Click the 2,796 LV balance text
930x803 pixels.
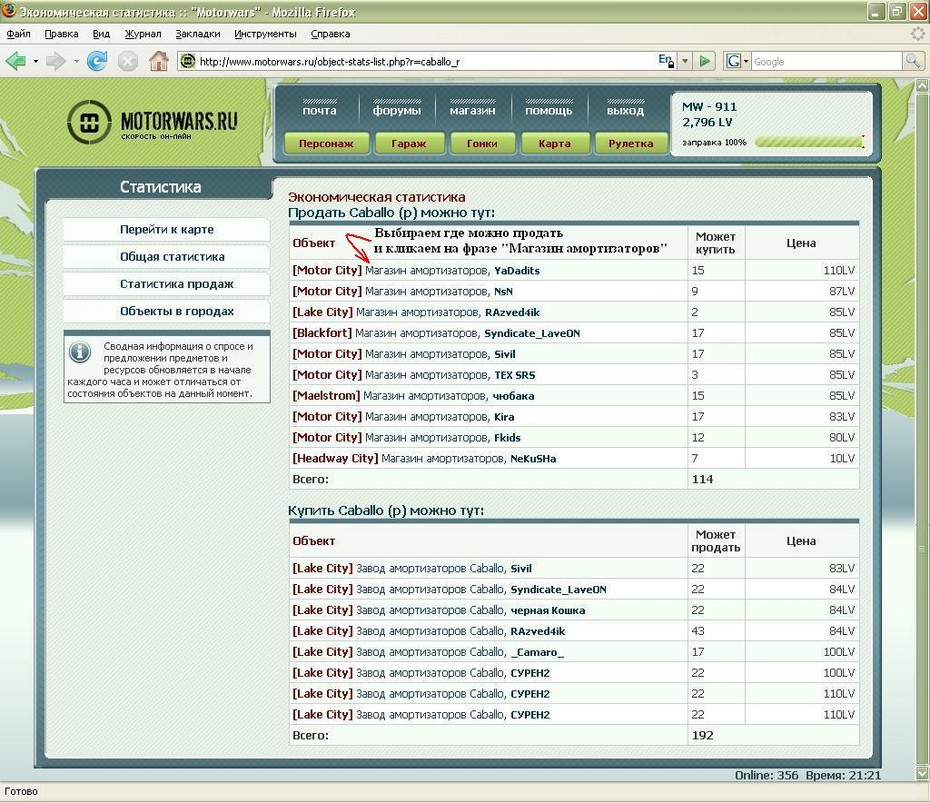707,122
